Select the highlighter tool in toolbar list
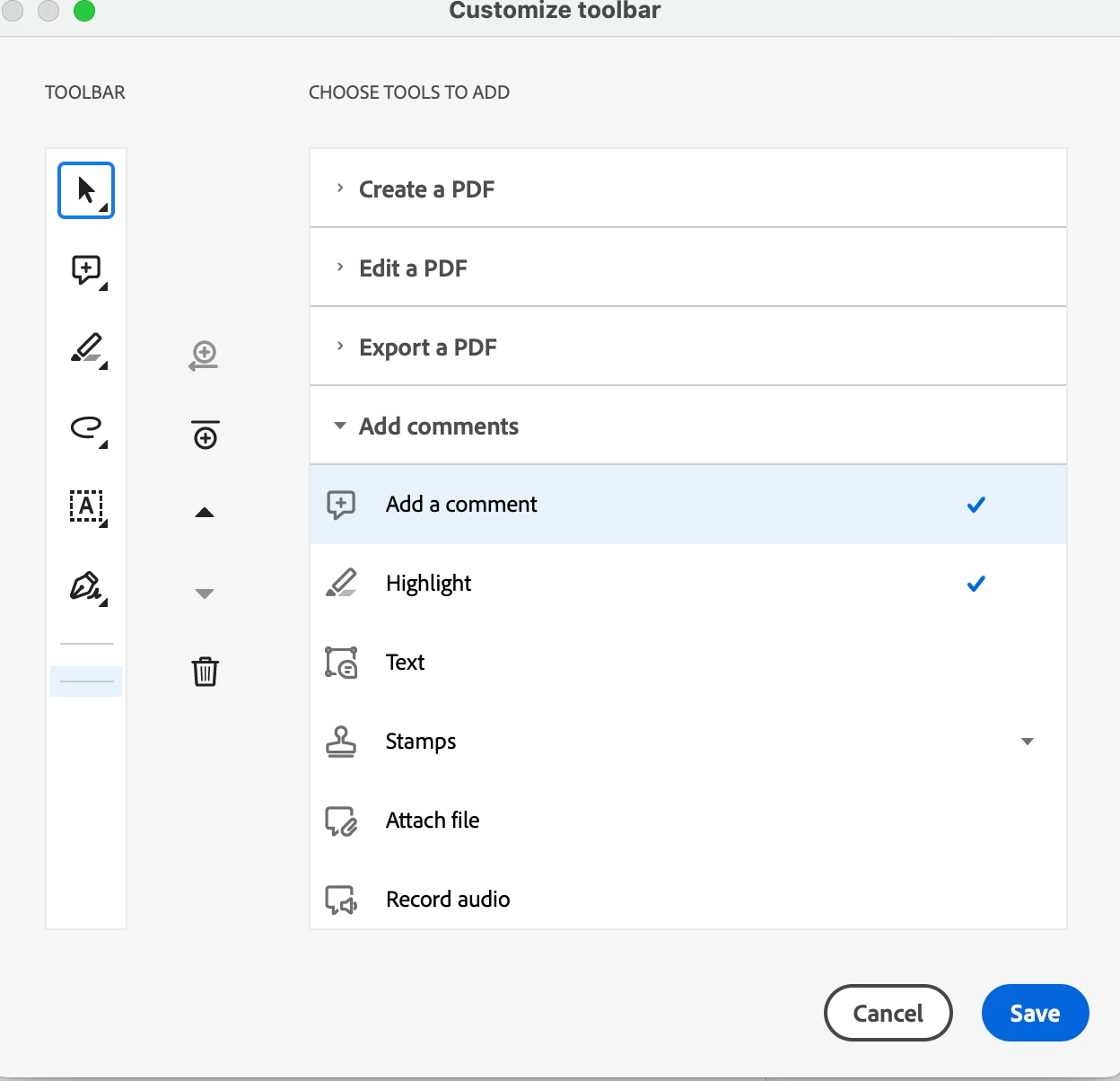 pyautogui.click(x=88, y=349)
